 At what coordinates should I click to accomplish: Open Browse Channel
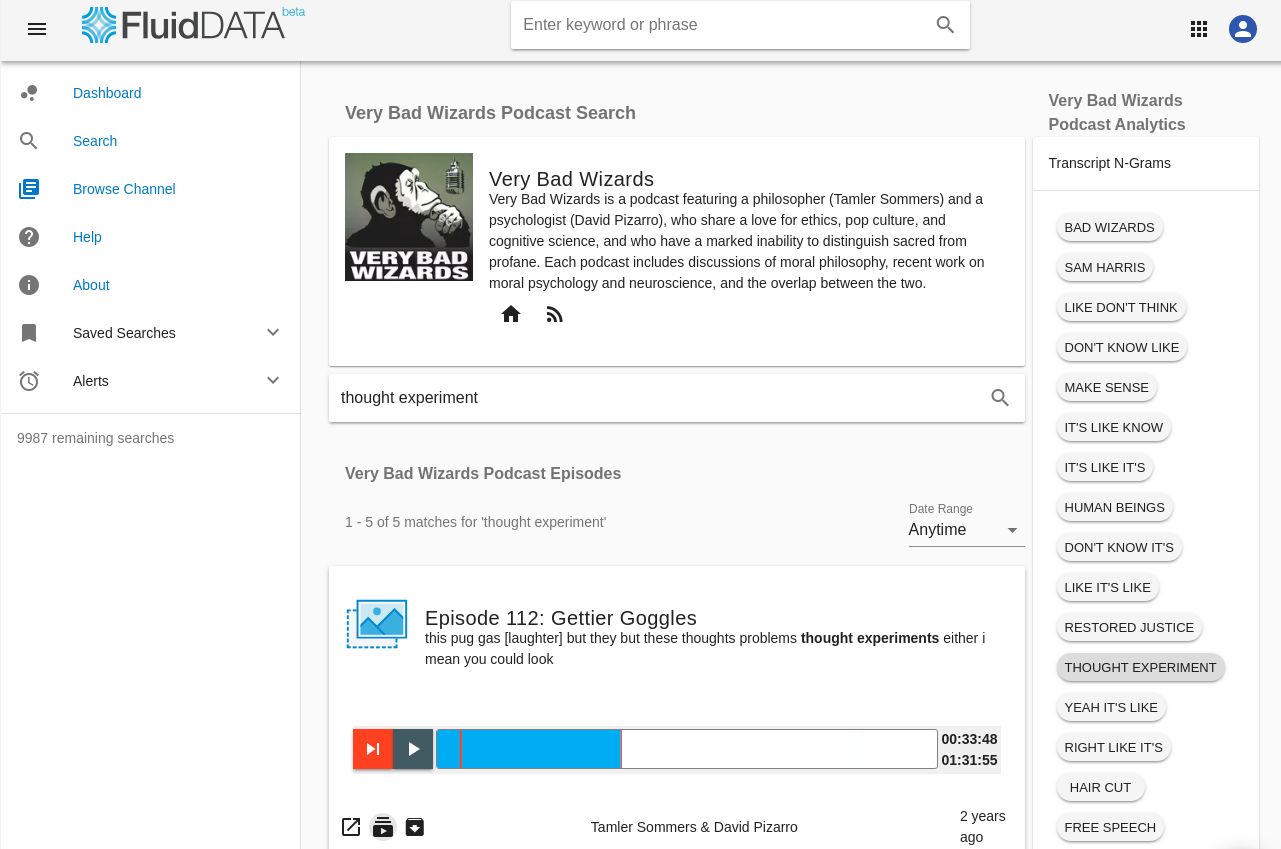tap(124, 189)
